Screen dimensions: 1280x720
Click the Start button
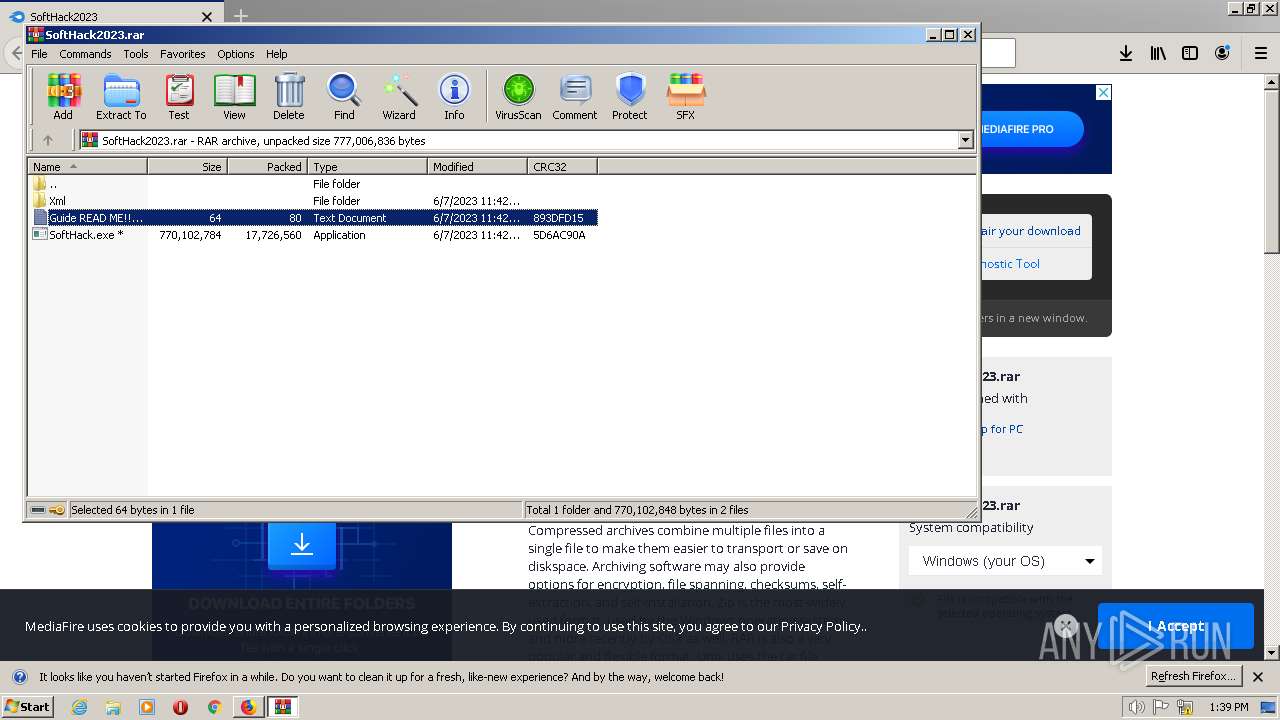pyautogui.click(x=28, y=707)
